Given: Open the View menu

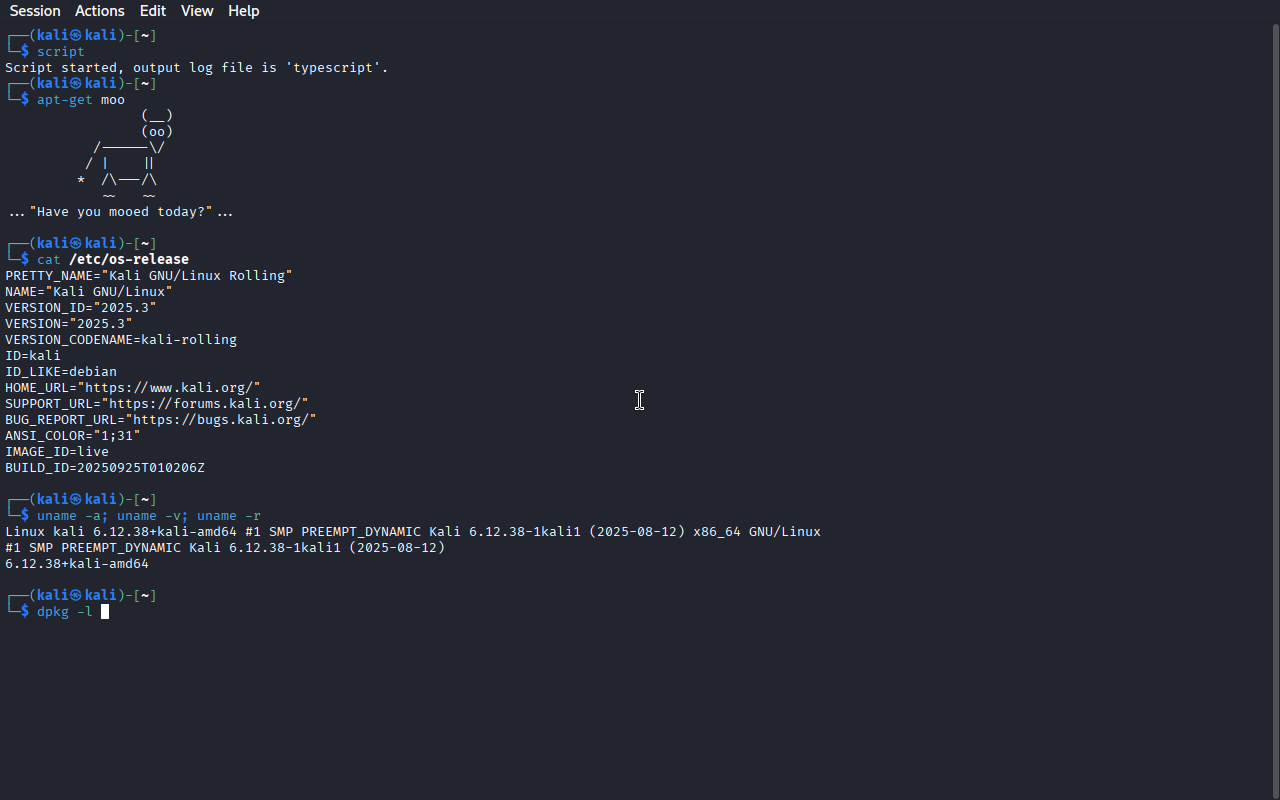Looking at the screenshot, I should coord(197,11).
